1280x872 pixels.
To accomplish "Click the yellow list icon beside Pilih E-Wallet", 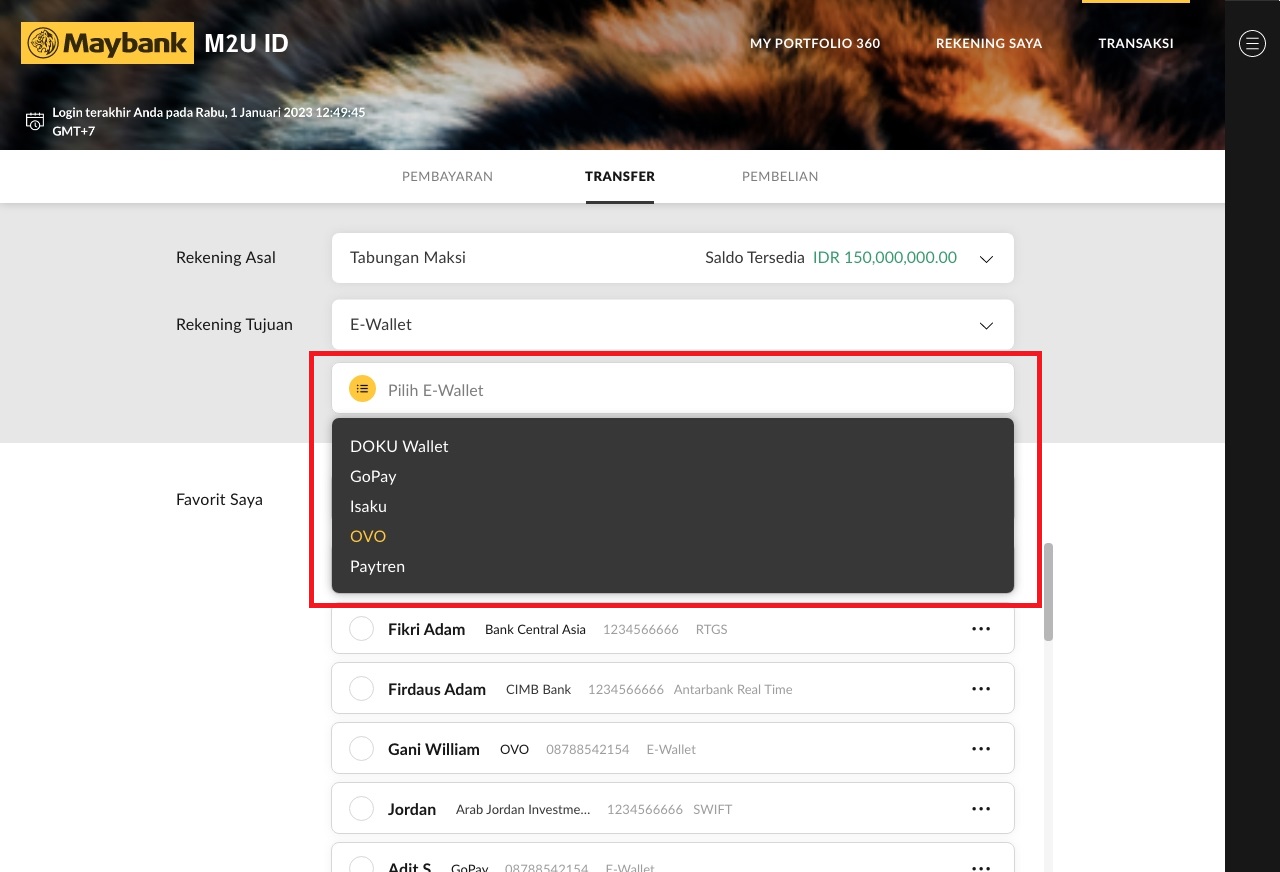I will tap(362, 389).
